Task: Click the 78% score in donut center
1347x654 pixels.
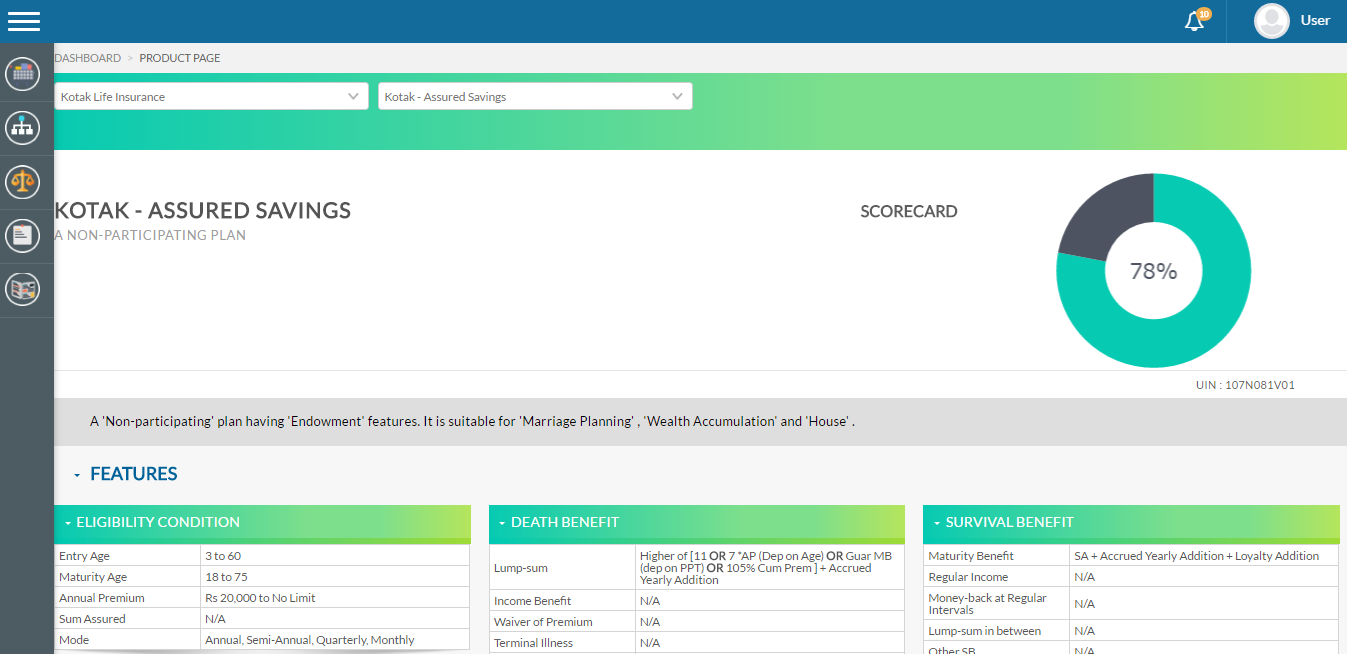Action: [1153, 271]
